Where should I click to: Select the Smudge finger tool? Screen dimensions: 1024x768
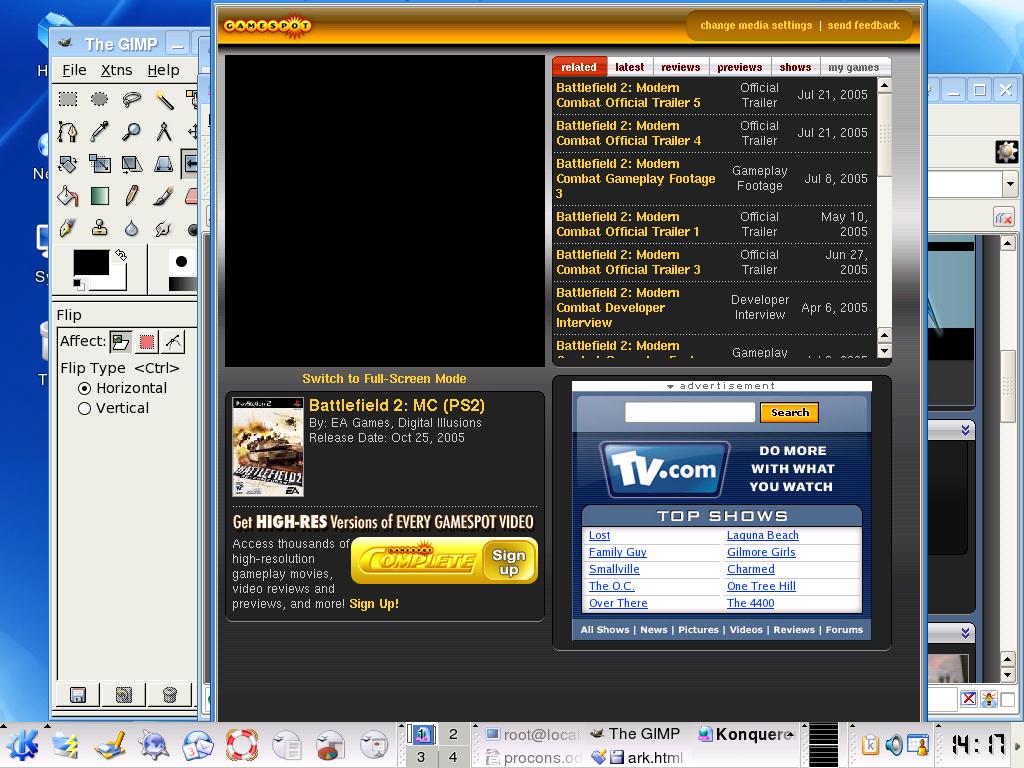[163, 227]
